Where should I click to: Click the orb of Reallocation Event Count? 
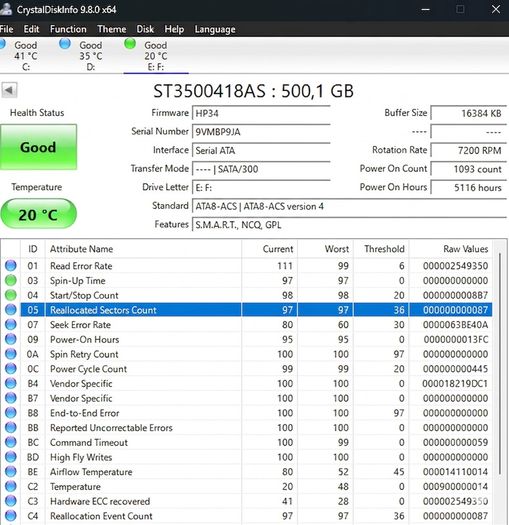tap(11, 516)
